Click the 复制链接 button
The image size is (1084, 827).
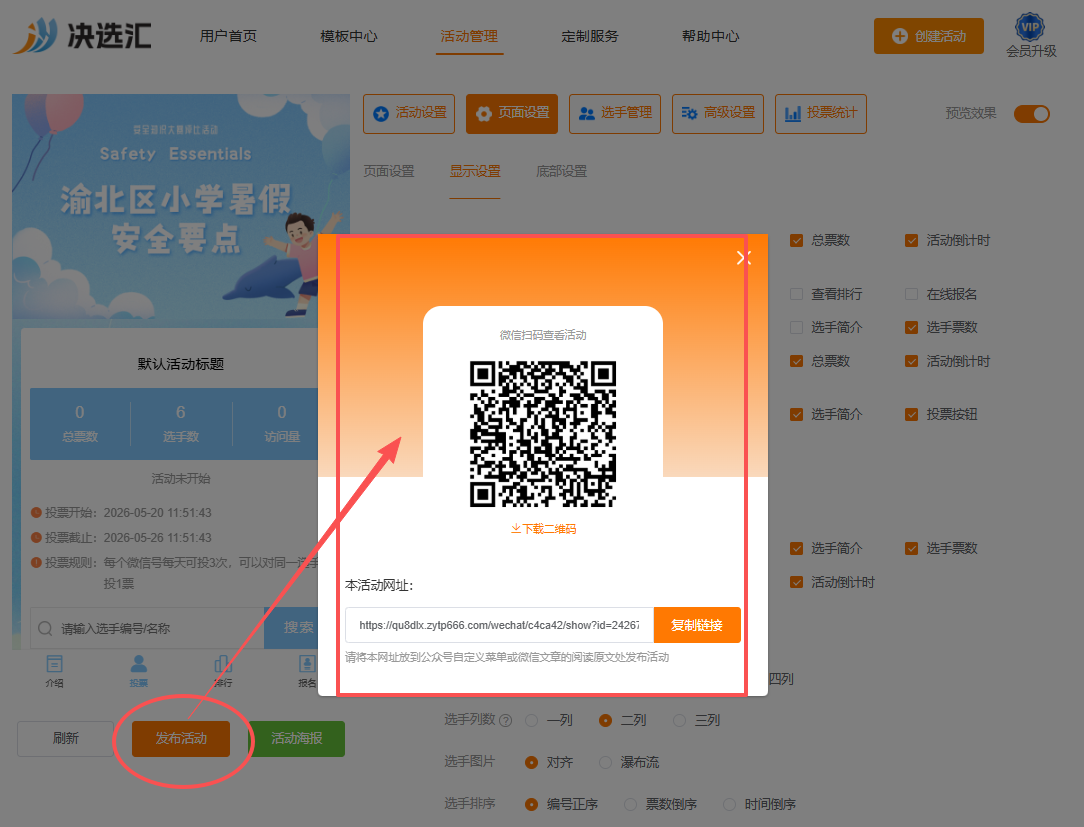click(x=697, y=625)
